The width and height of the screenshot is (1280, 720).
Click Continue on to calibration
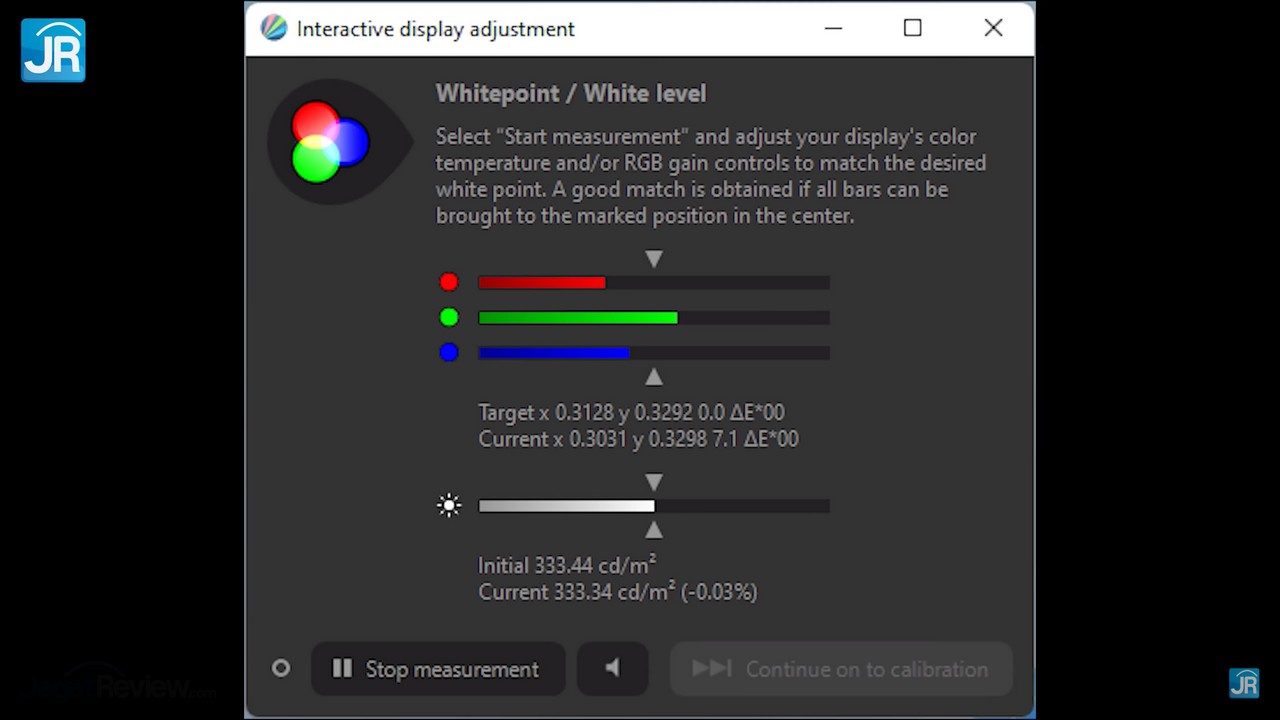[841, 669]
